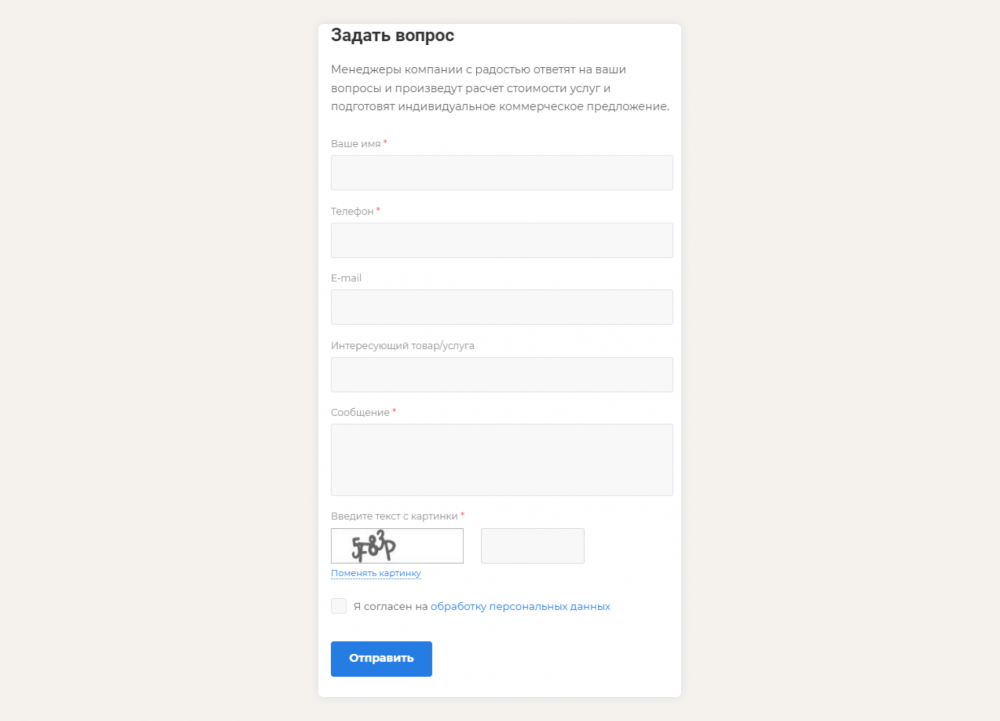Select the E-mail text box

(x=501, y=307)
